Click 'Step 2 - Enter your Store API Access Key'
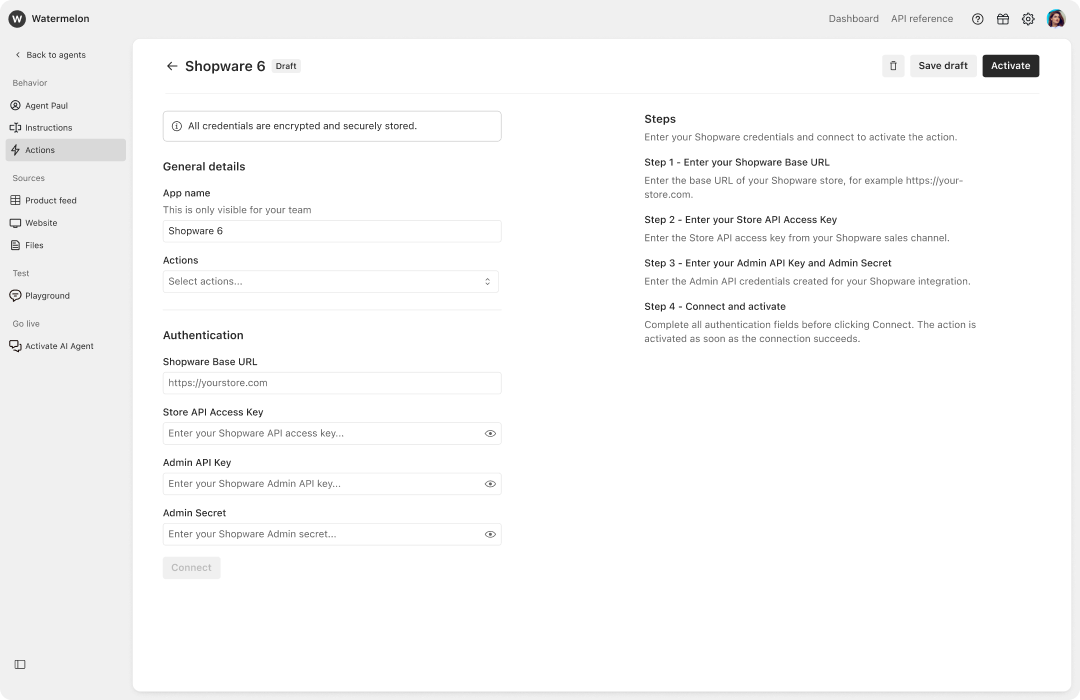 pos(740,220)
